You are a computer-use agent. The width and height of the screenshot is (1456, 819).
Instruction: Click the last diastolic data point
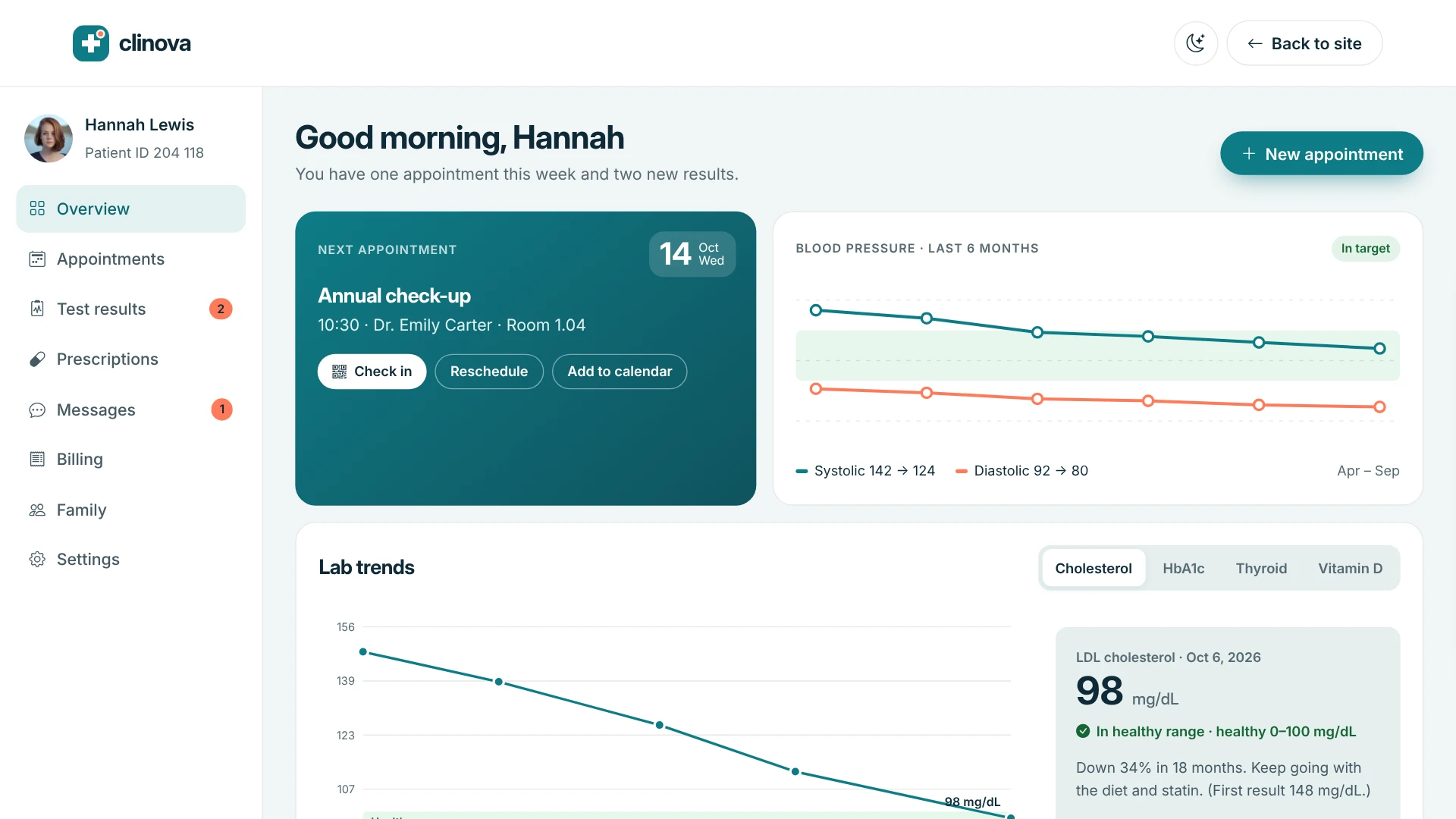[x=1380, y=407]
